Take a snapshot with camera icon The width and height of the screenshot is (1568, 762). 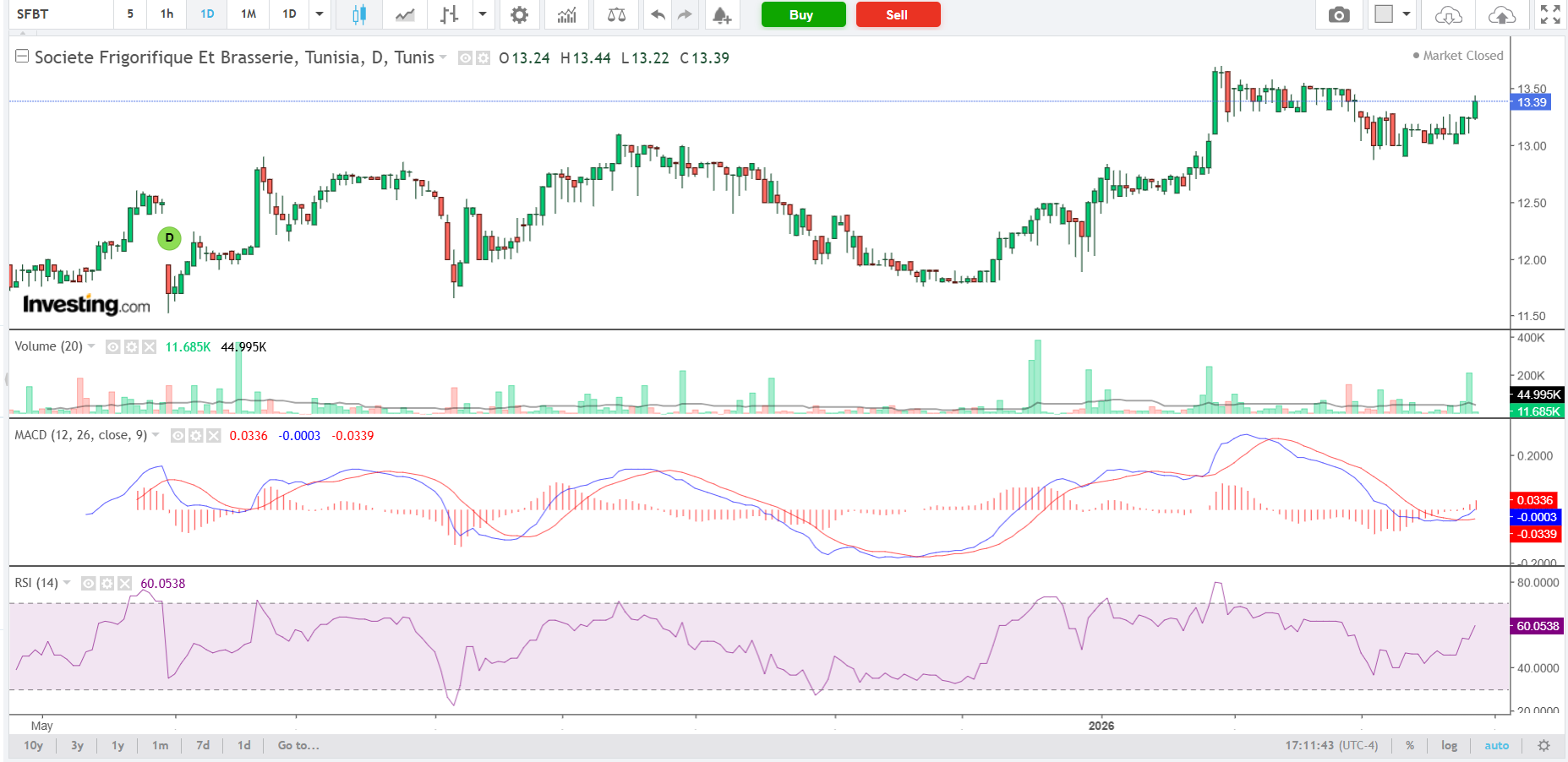click(1338, 14)
